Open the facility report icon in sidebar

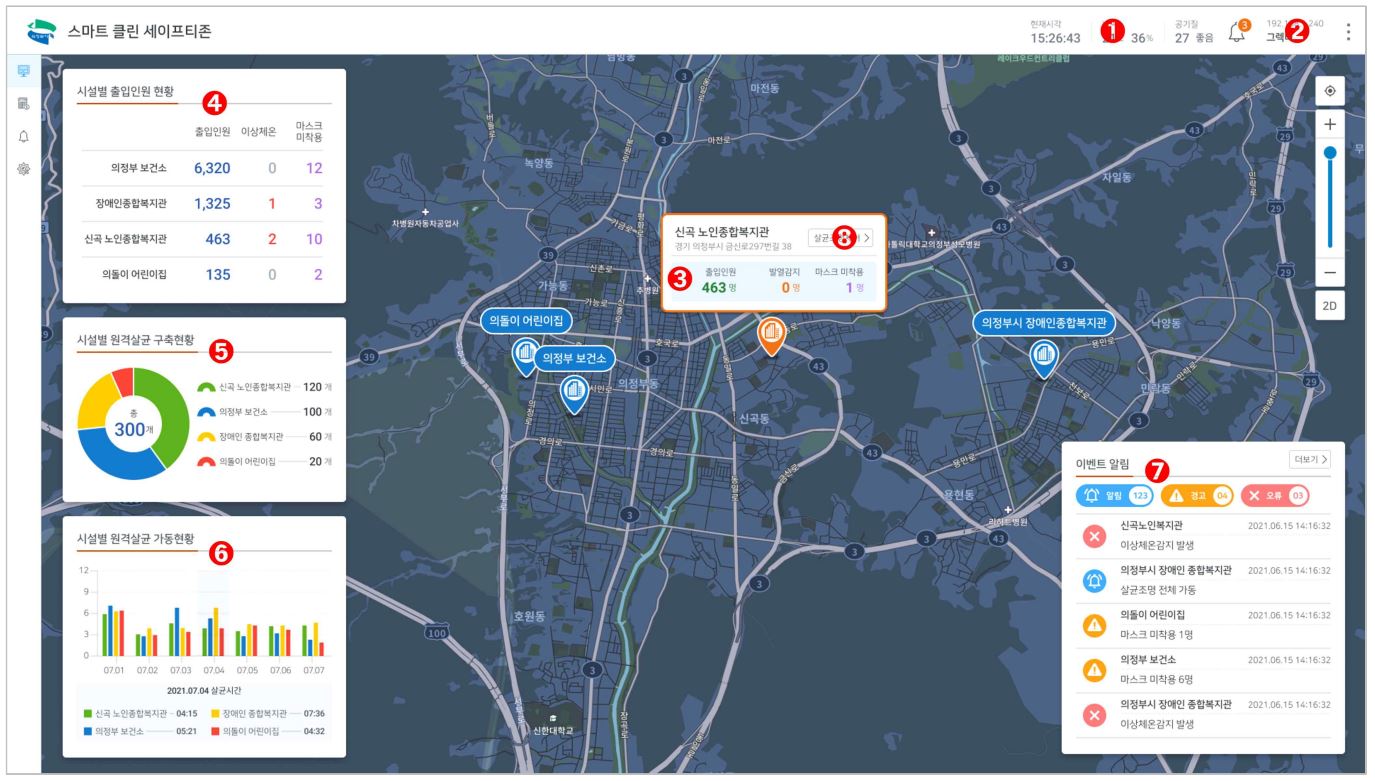pyautogui.click(x=23, y=103)
